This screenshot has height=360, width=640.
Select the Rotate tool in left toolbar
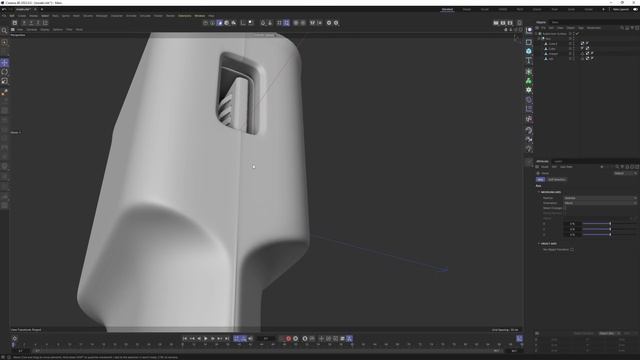tap(4, 72)
